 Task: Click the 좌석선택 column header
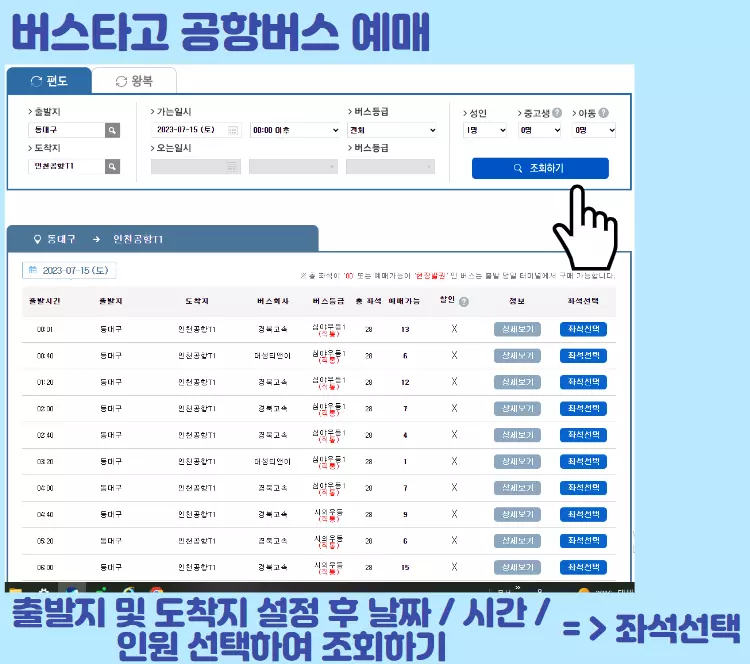[583, 301]
